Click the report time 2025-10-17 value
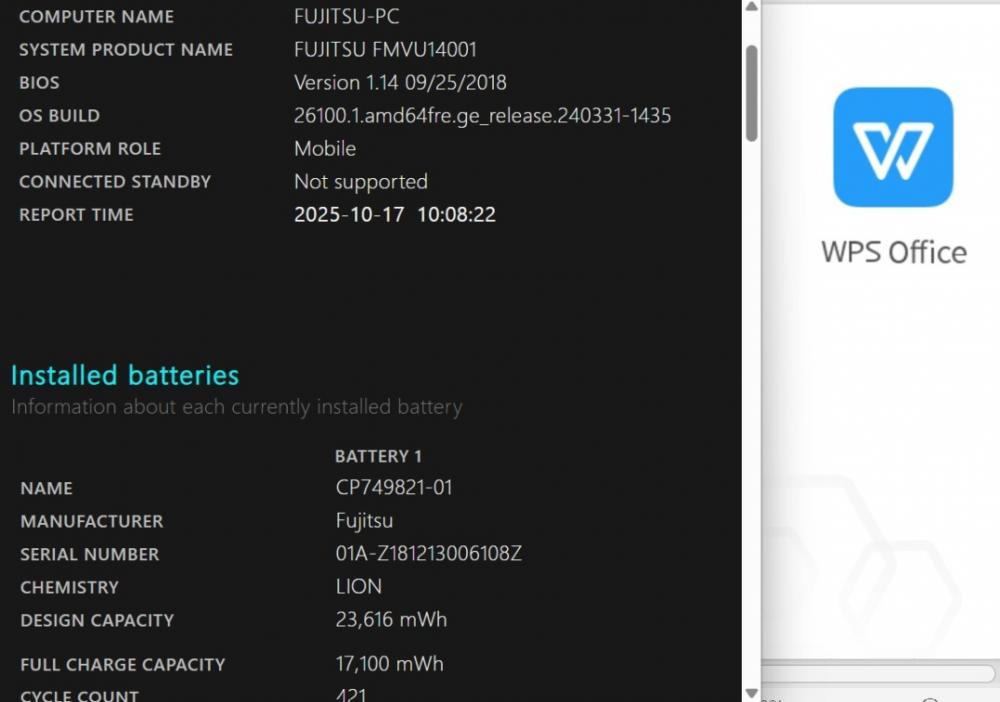The height and width of the screenshot is (702, 1000). tap(349, 215)
